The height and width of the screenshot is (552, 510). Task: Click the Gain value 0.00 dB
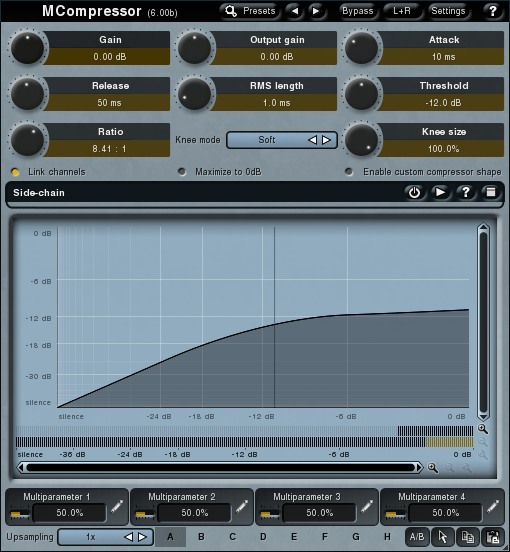tap(109, 57)
